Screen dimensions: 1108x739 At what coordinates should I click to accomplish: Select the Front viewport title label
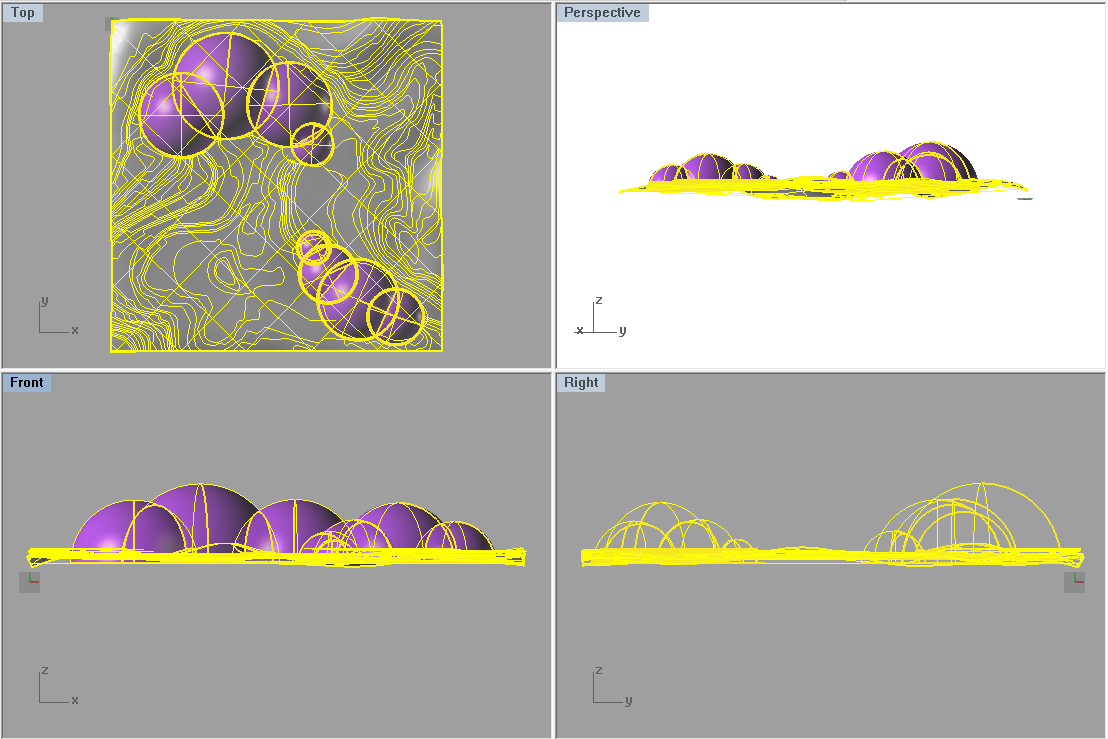click(27, 382)
